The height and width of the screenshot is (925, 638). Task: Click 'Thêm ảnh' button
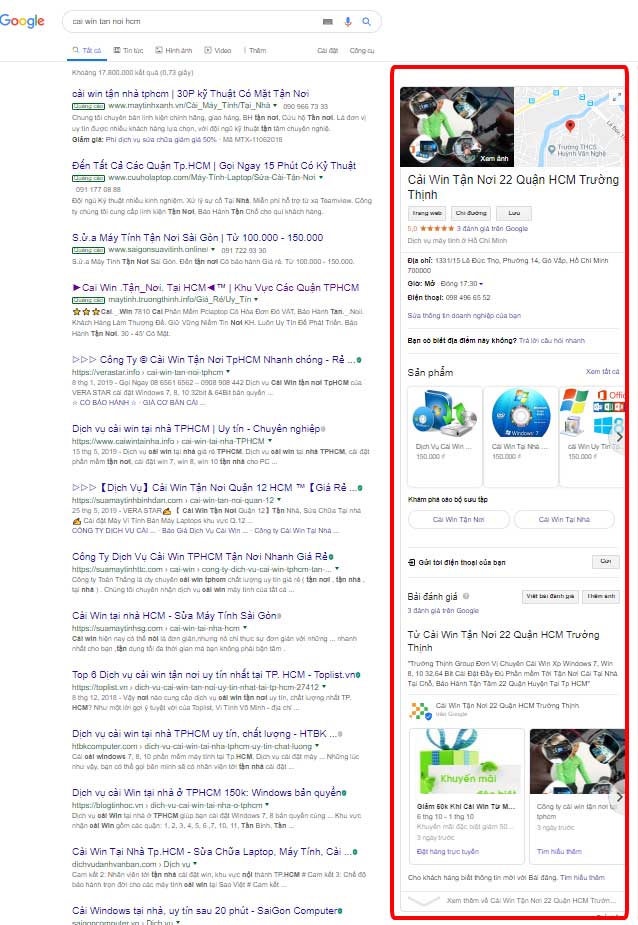601,596
